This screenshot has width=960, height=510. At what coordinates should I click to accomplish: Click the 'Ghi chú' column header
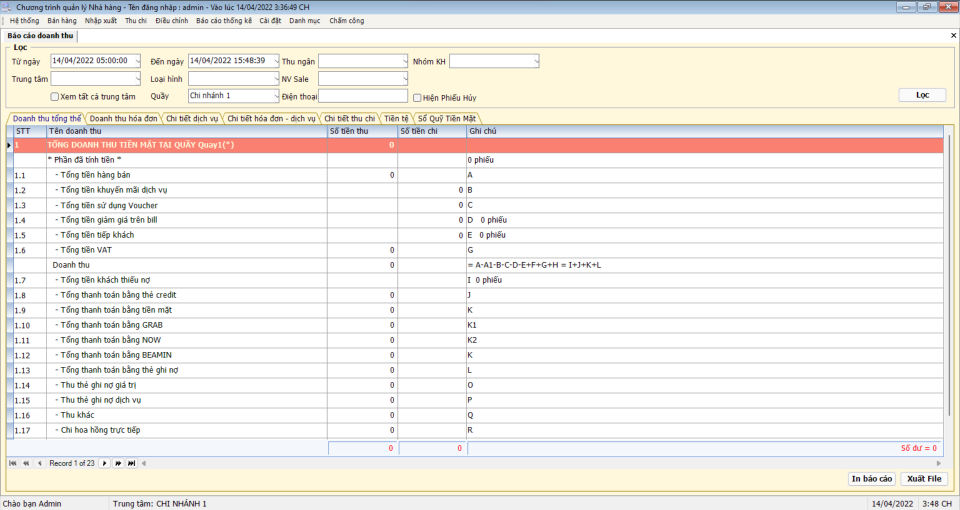[705, 131]
